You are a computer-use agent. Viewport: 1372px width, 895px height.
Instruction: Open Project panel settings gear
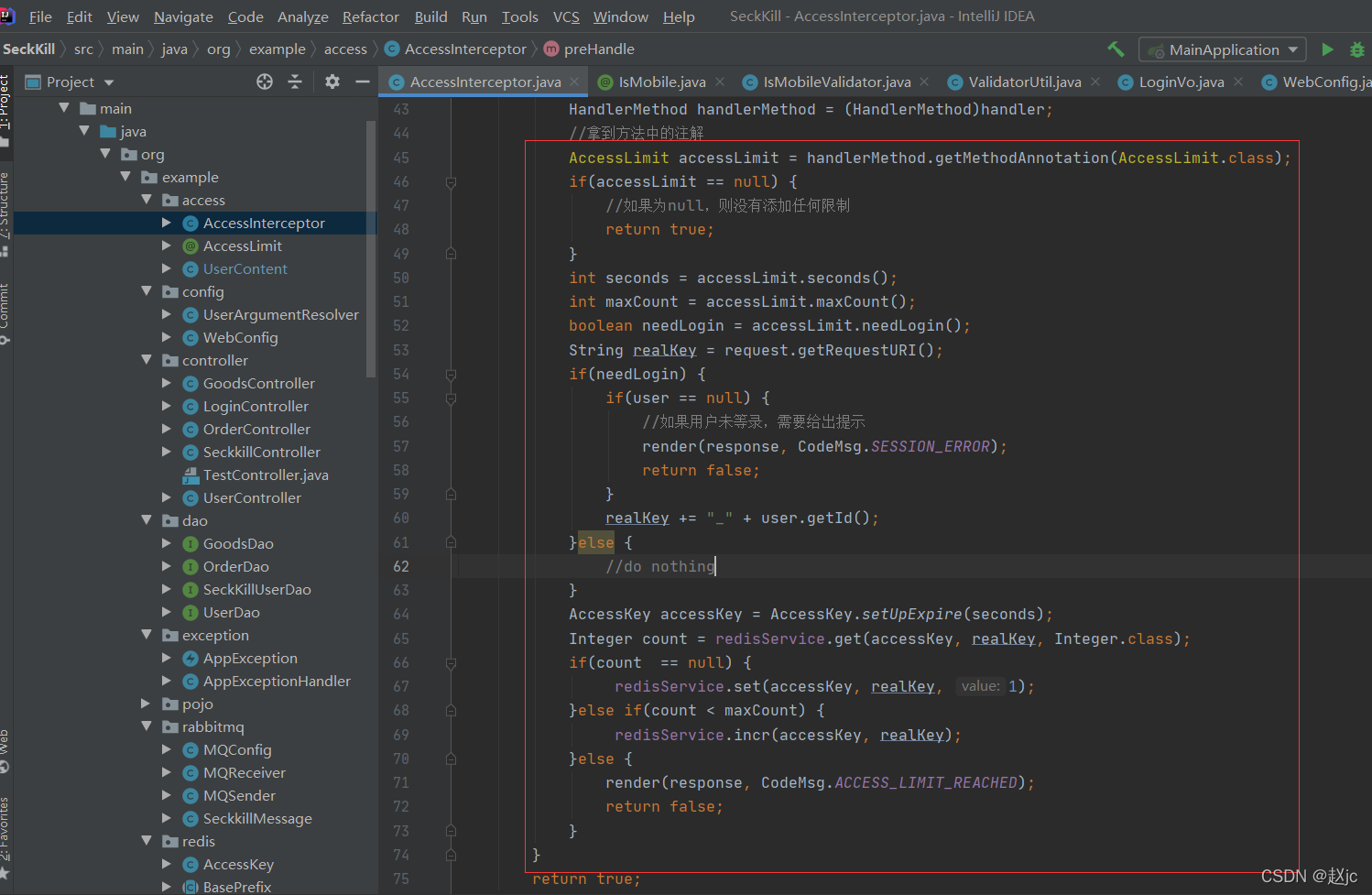click(332, 82)
